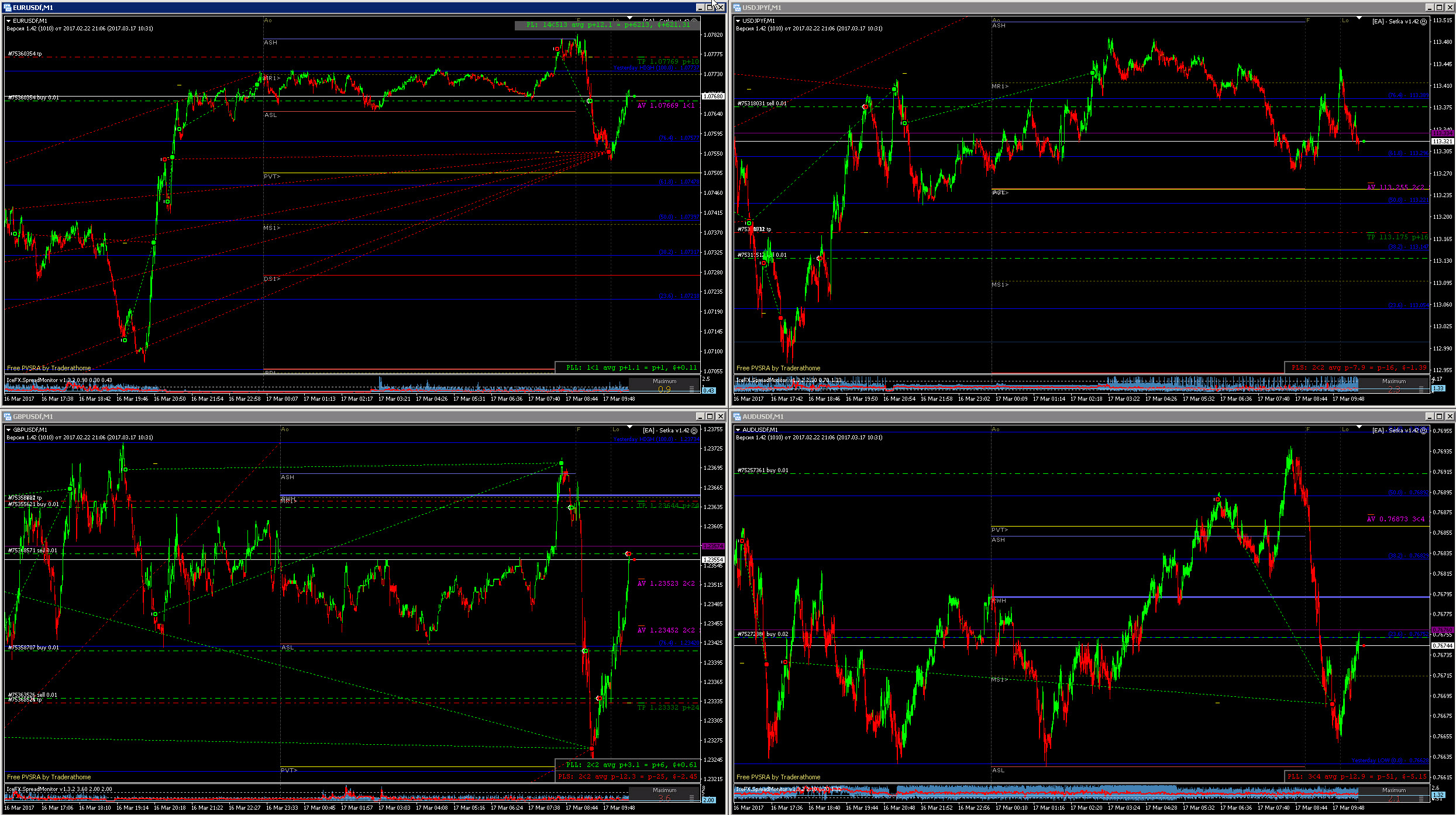Select the chart shift triangle in EURUSD chart
This screenshot has height=815, width=1456.
[x=630, y=18]
